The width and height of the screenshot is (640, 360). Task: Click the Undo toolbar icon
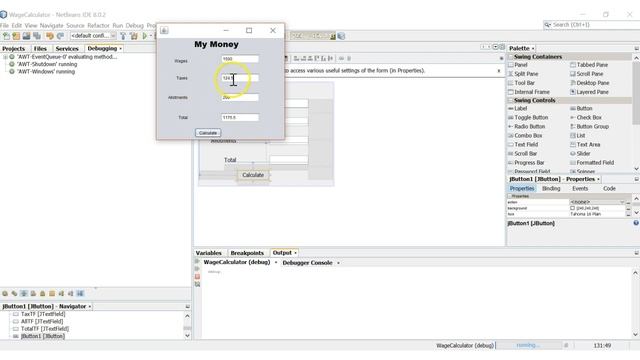pos(50,36)
